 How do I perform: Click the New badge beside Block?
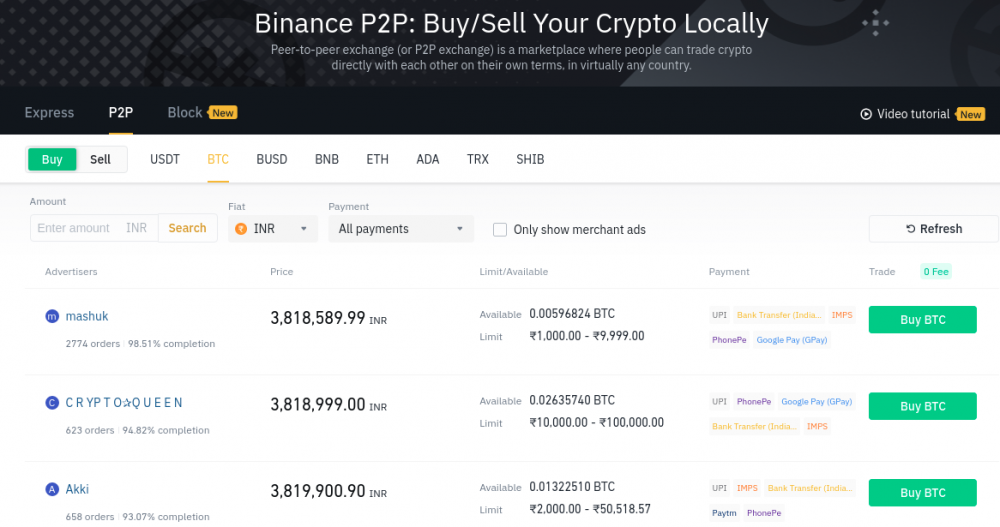click(x=223, y=113)
